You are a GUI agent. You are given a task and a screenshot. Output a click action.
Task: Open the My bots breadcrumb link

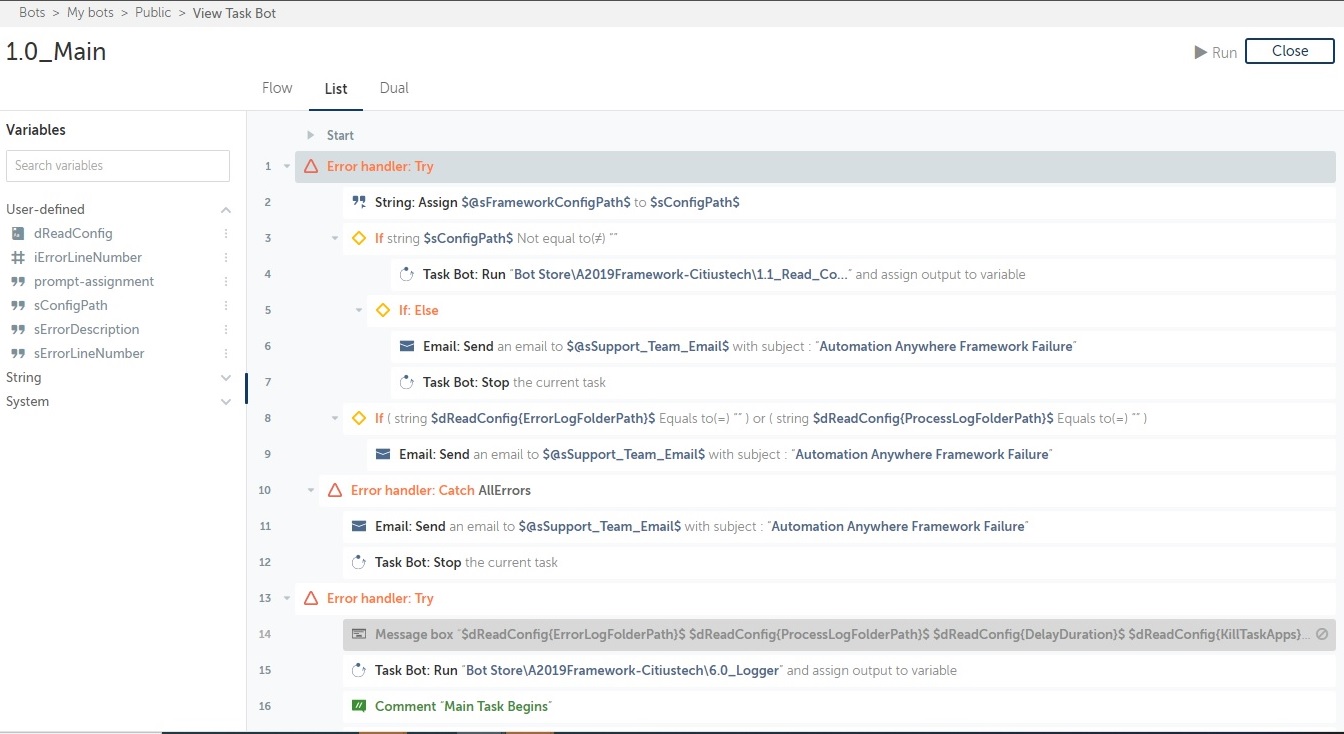(x=90, y=13)
